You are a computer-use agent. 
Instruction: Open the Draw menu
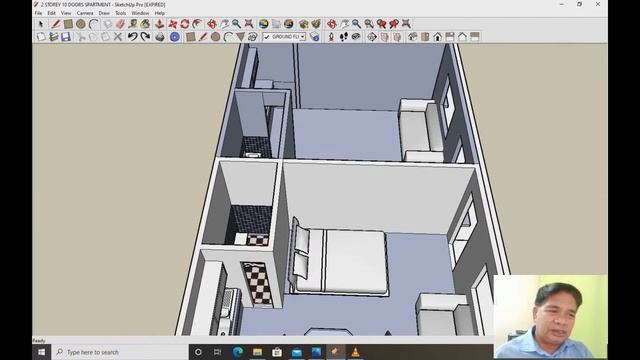coord(104,13)
